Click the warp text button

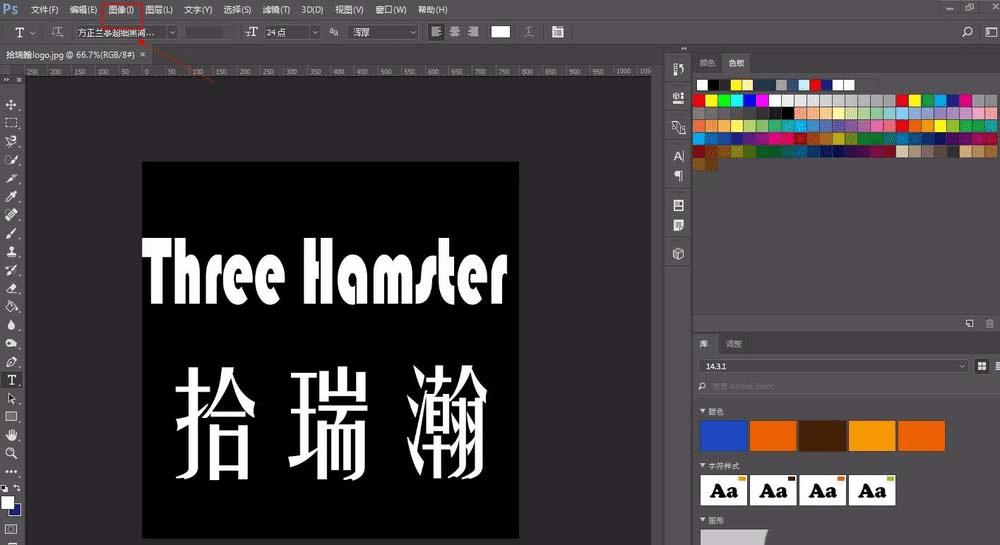(x=529, y=32)
